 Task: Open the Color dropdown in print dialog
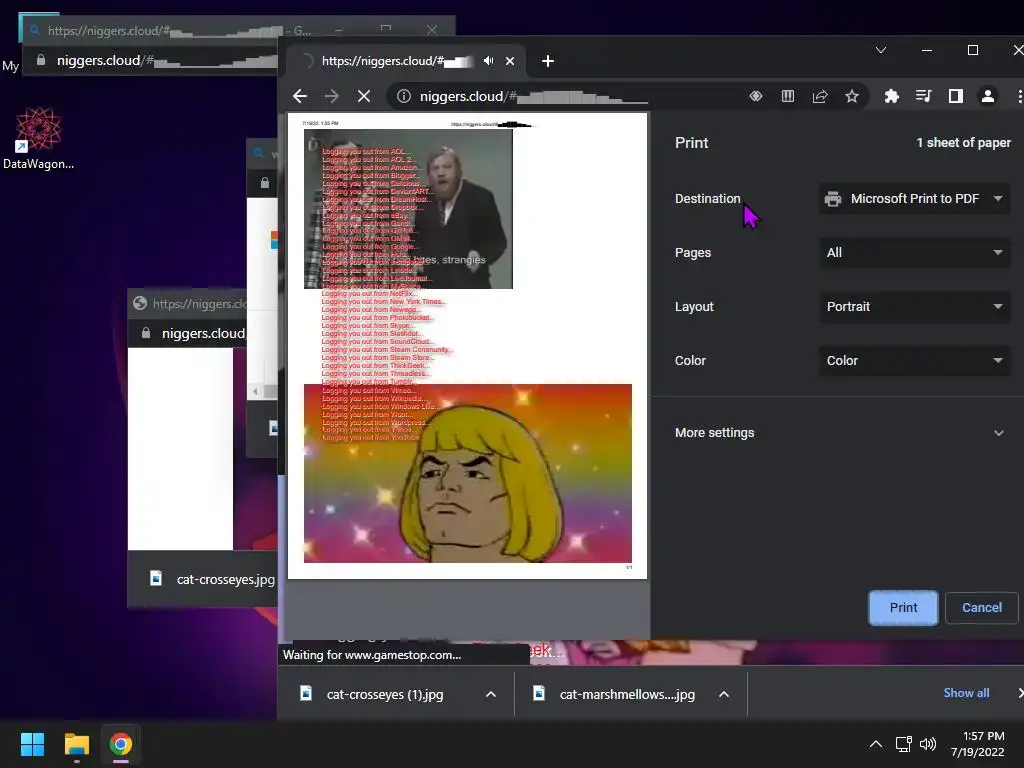(x=914, y=360)
